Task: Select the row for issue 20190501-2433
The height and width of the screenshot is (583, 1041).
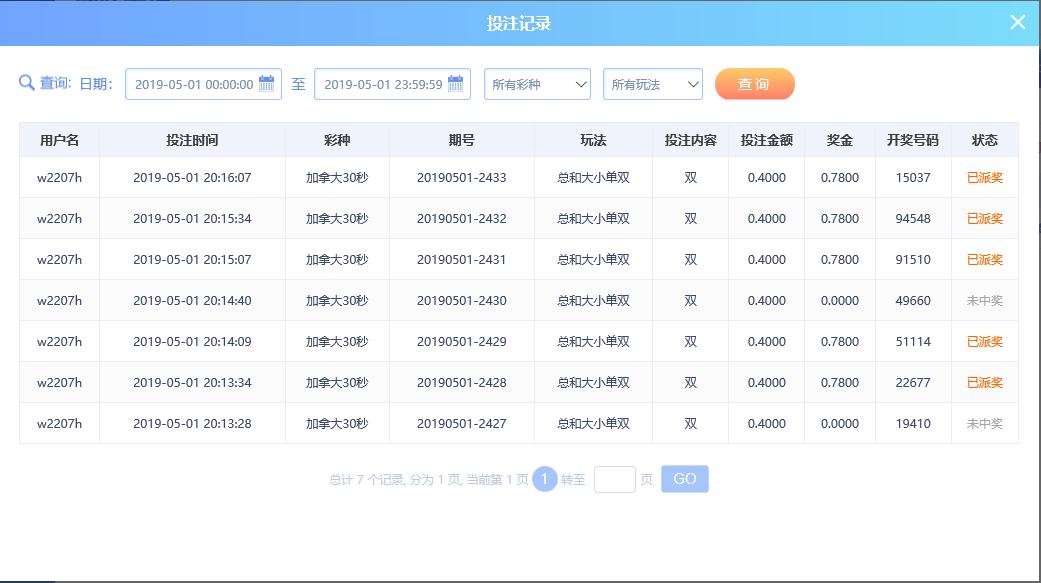Action: [519, 177]
